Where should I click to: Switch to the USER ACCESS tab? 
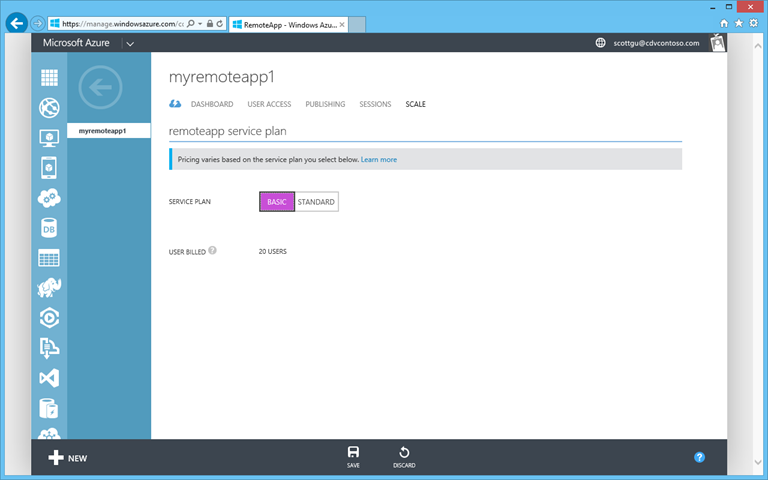point(269,104)
